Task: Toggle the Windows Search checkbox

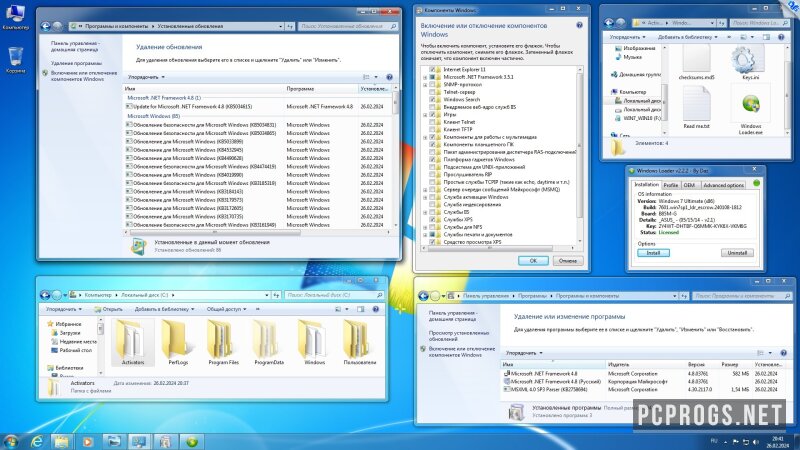Action: click(432, 99)
